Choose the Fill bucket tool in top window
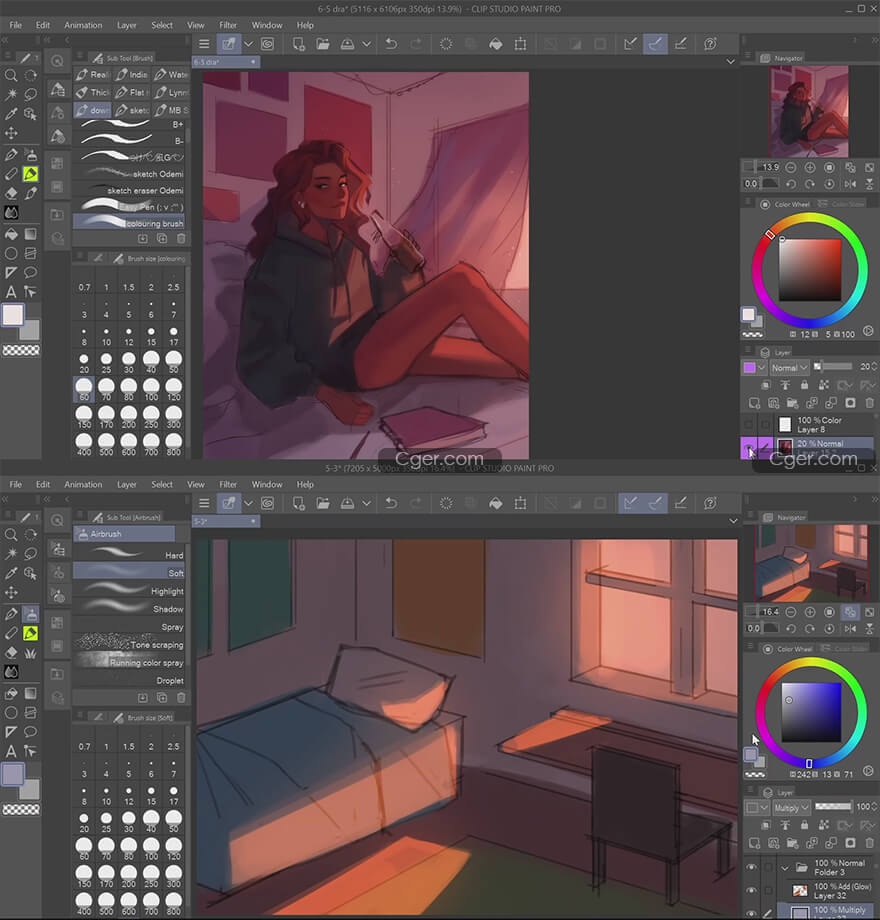 [11, 234]
